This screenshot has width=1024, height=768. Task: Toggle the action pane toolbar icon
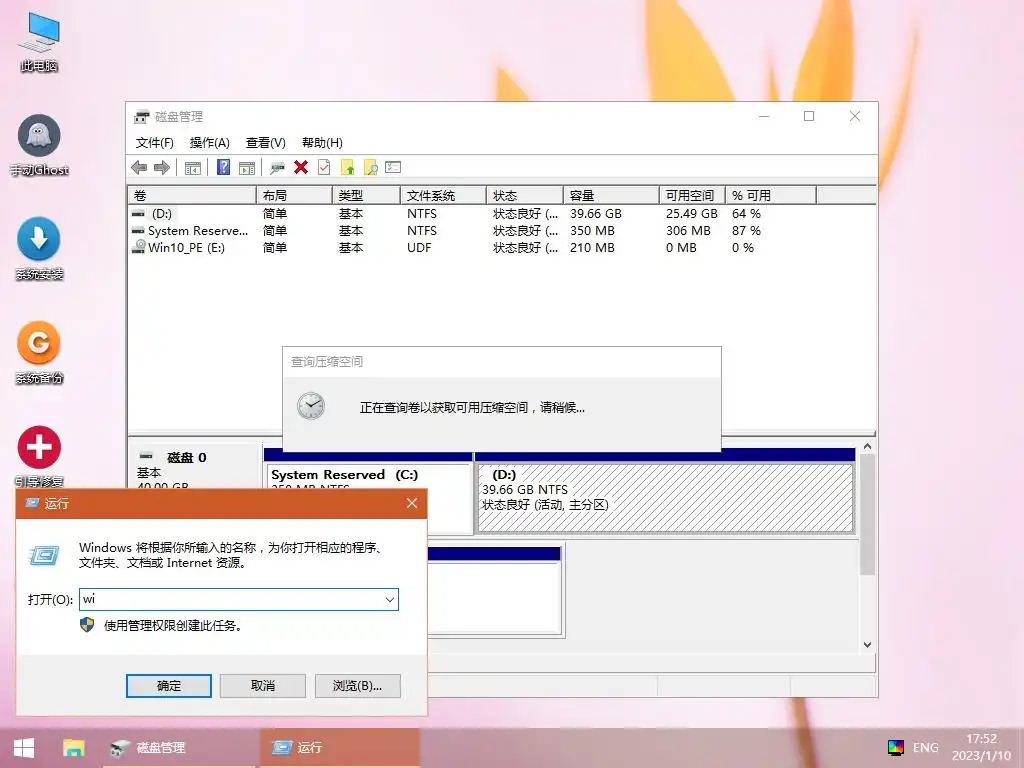[x=247, y=168]
